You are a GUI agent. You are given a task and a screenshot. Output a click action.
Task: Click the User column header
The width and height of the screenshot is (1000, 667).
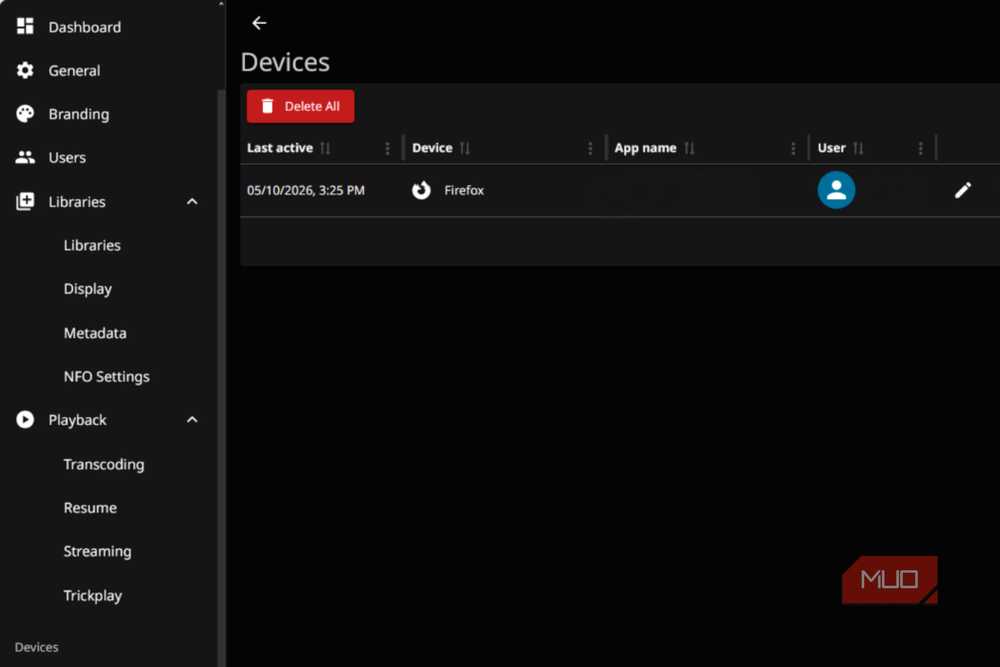point(831,148)
